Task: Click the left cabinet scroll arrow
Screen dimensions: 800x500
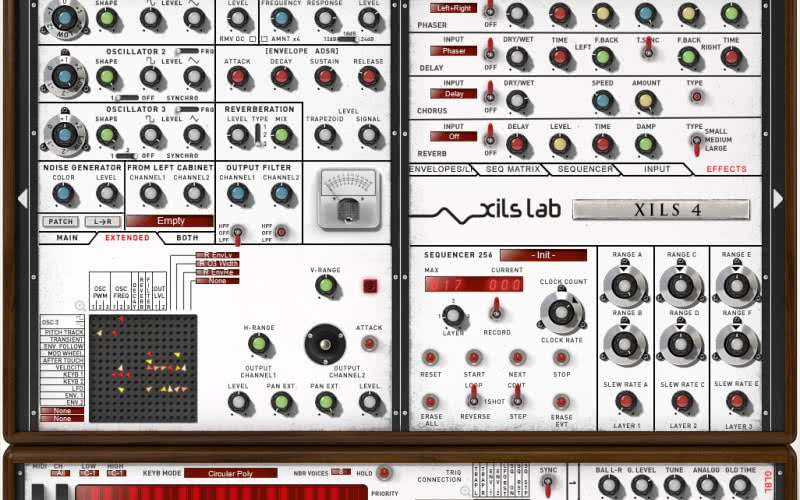Action: 22,198
